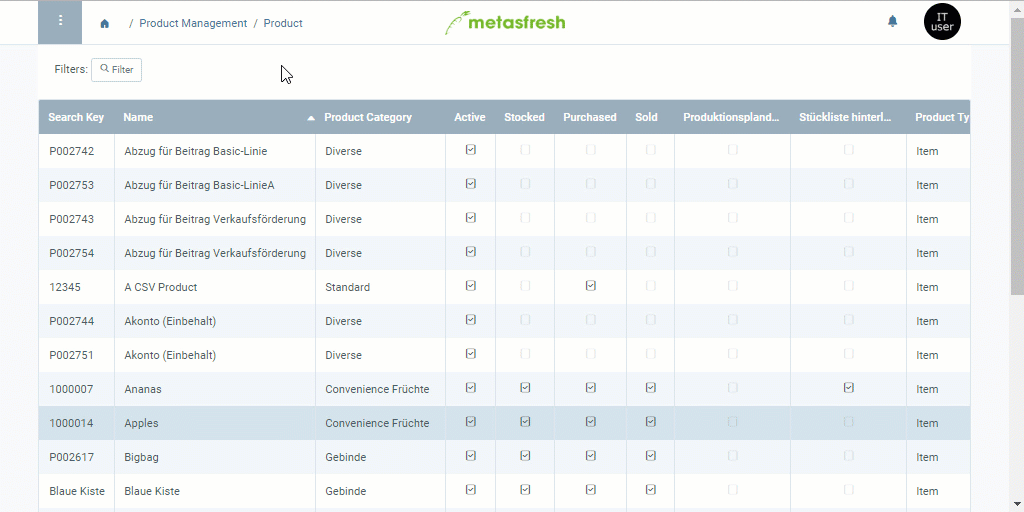Go to the home dashboard icon

105,23
